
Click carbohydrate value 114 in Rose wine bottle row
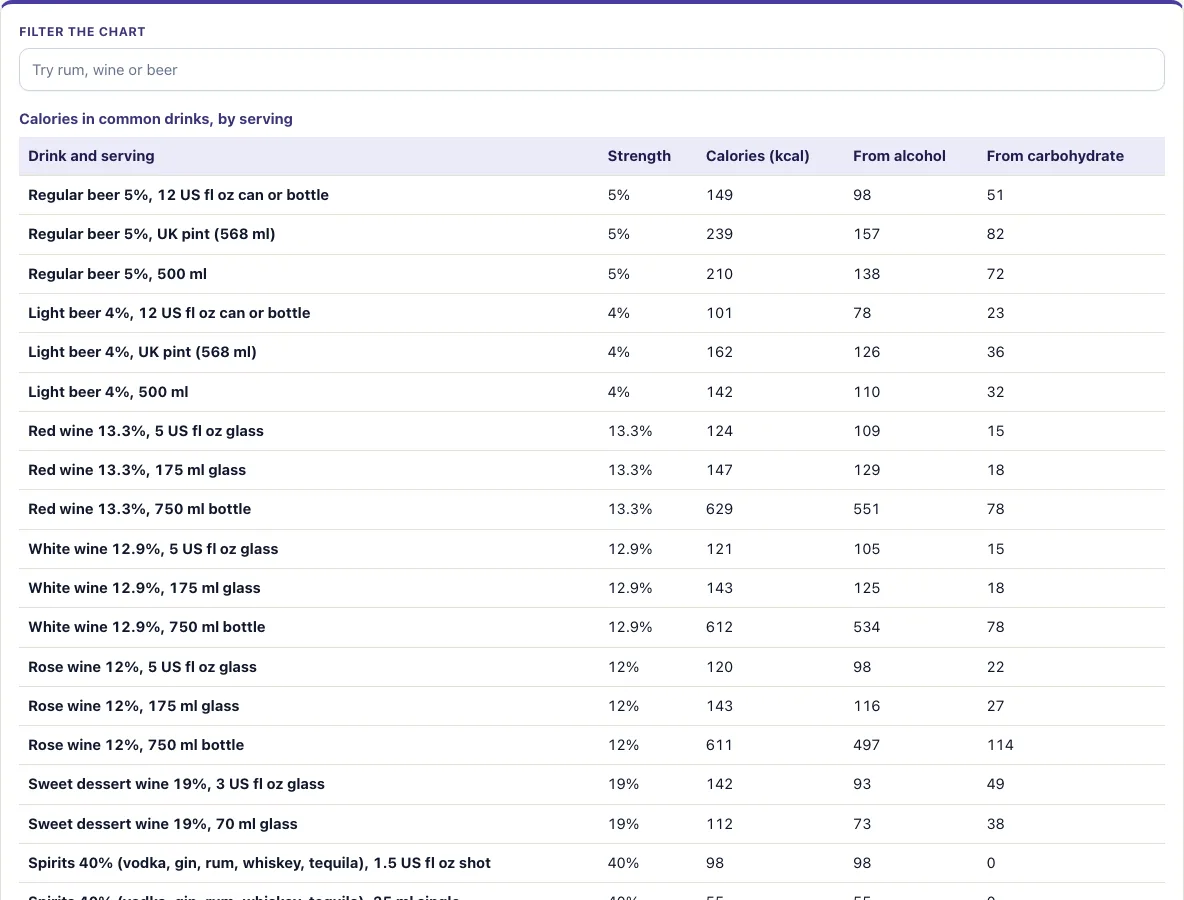click(1000, 745)
